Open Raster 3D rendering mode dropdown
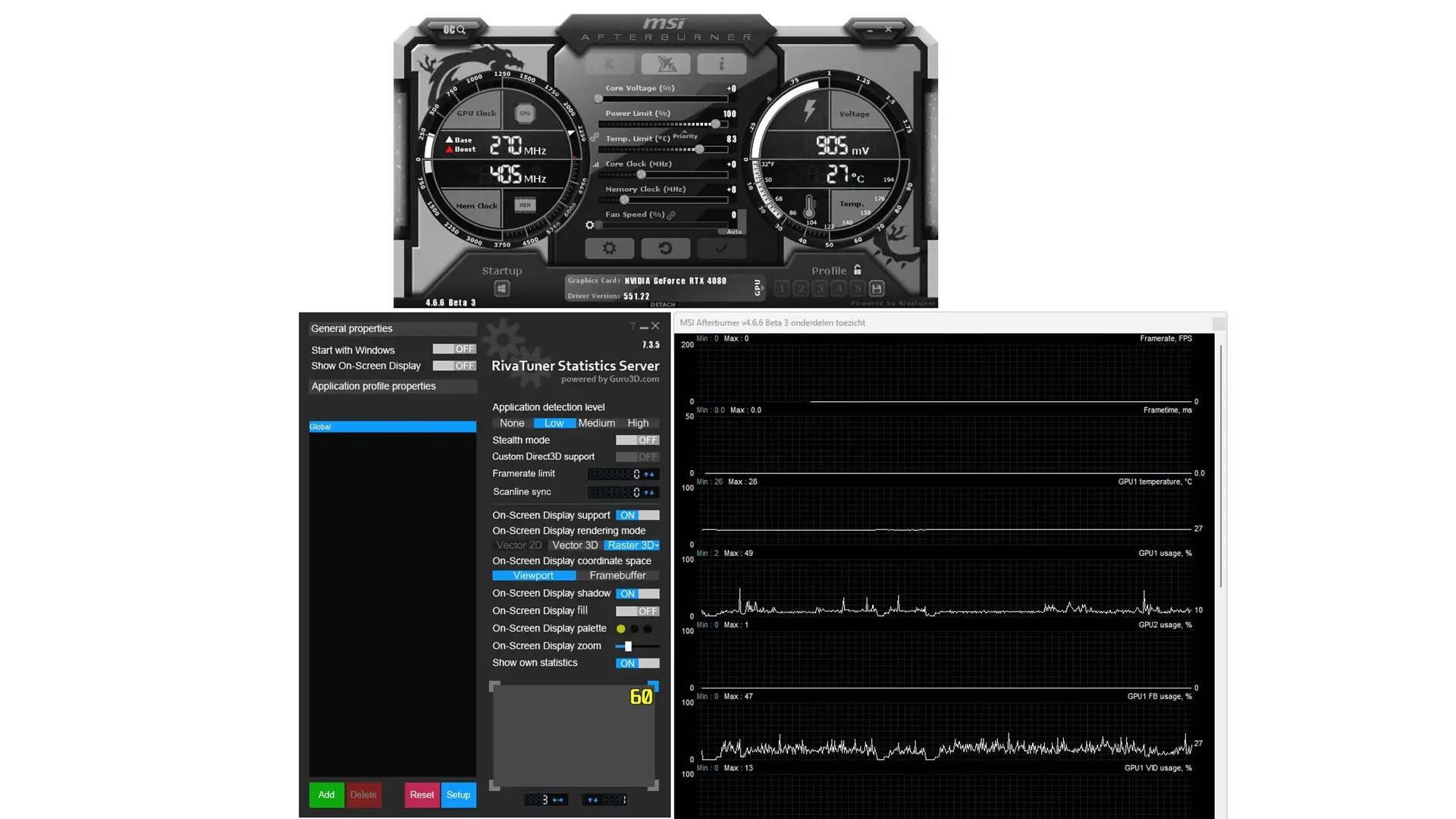1456x819 pixels. pyautogui.click(x=632, y=545)
